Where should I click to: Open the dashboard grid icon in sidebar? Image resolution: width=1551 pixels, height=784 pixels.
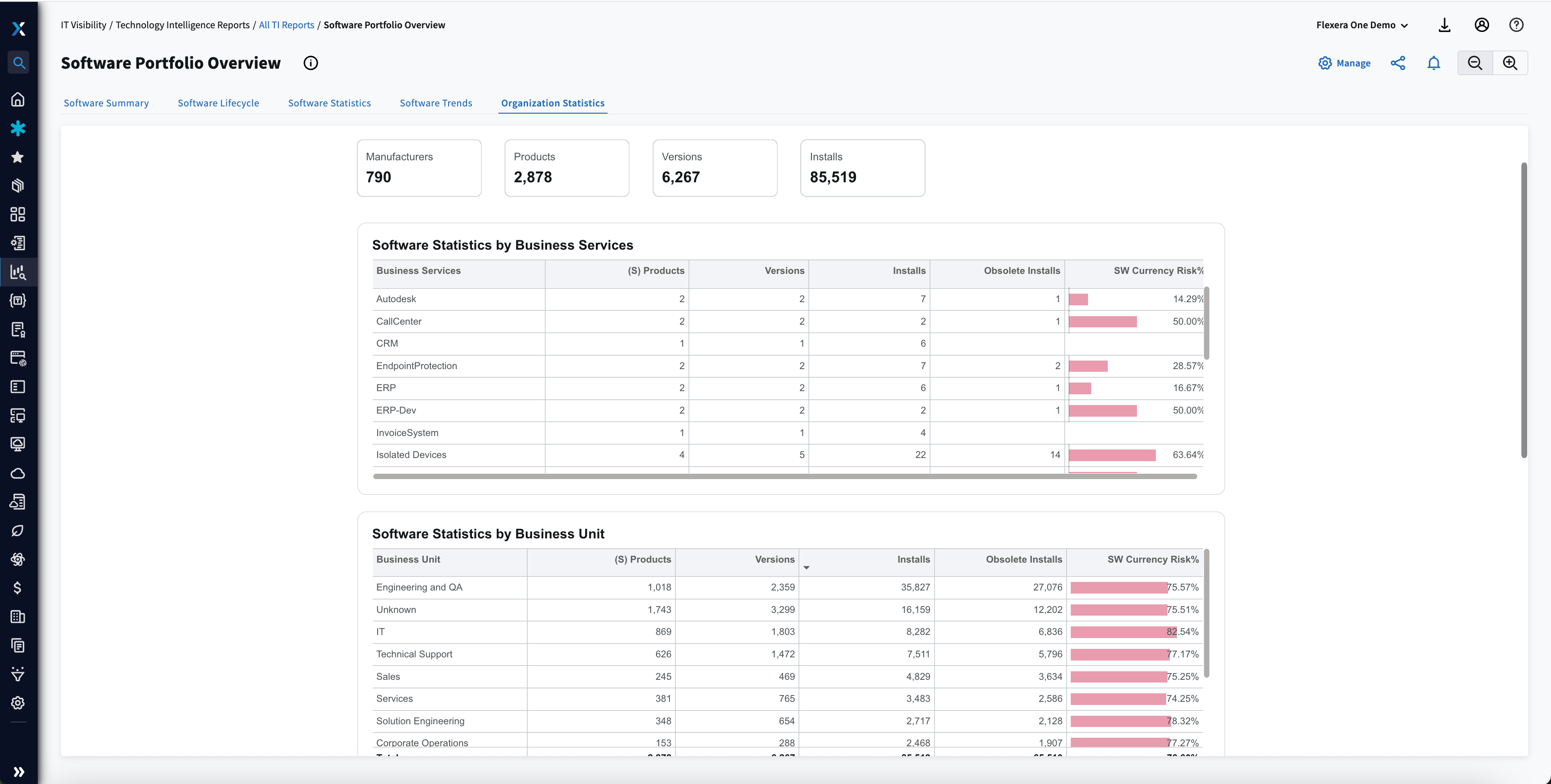(18, 214)
